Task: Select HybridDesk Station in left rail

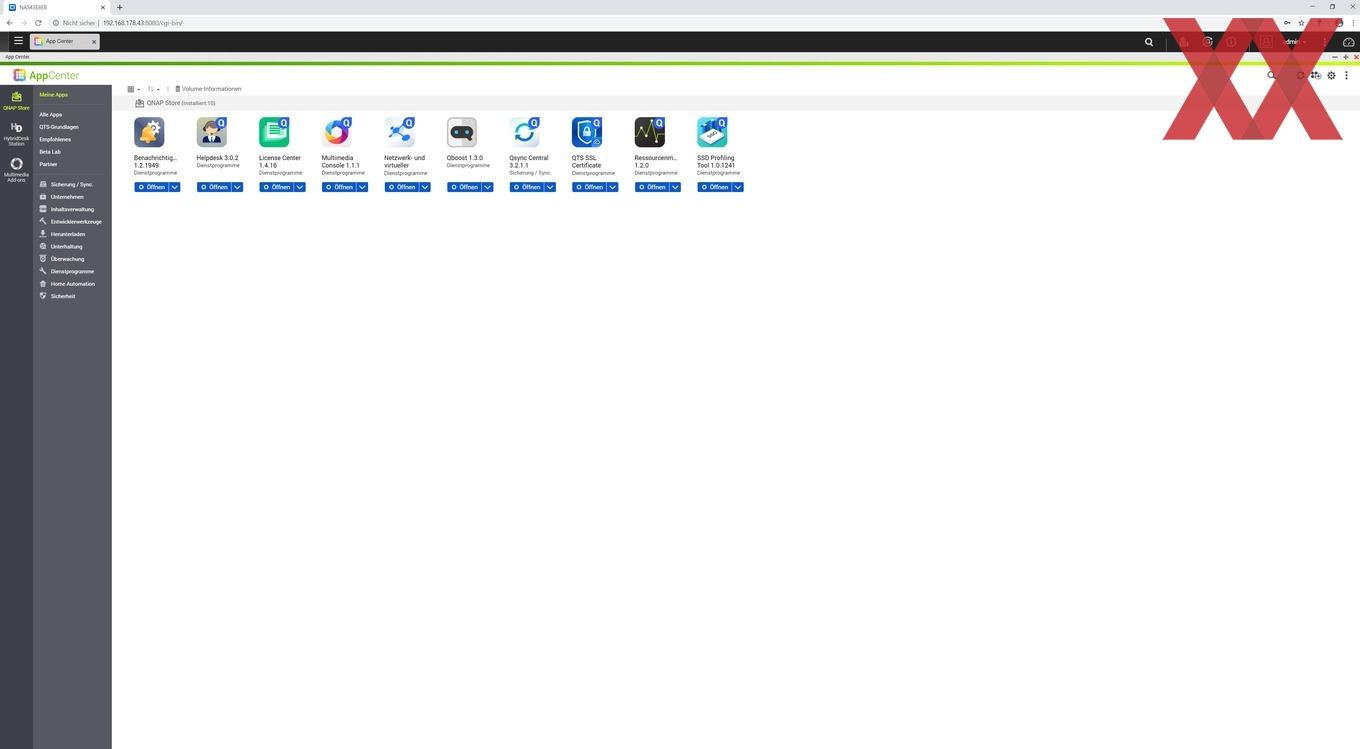Action: point(16,134)
